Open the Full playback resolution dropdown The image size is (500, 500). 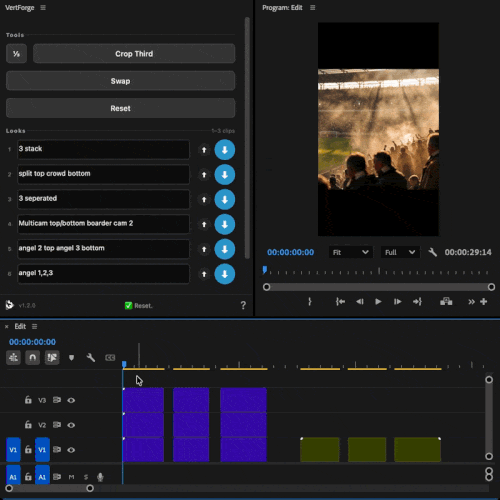[x=400, y=252]
